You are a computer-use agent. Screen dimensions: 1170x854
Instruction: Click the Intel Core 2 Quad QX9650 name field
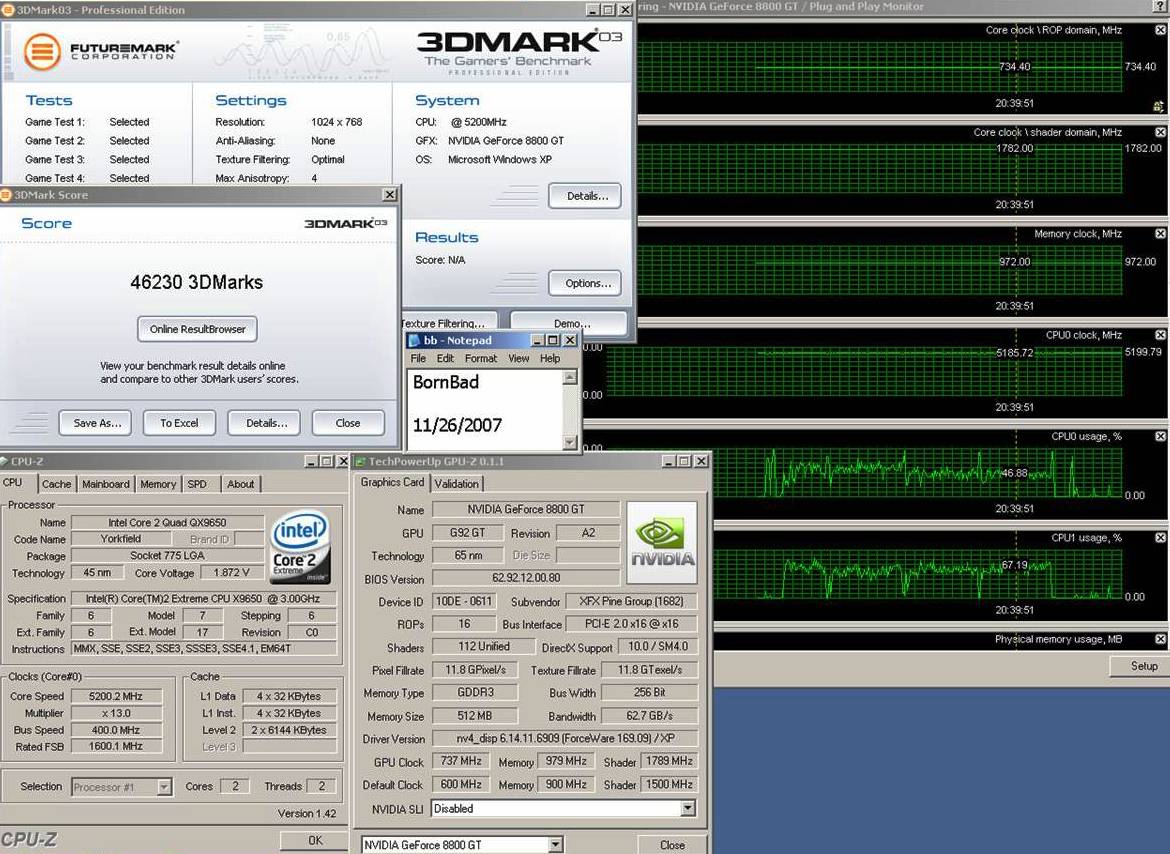tap(167, 522)
